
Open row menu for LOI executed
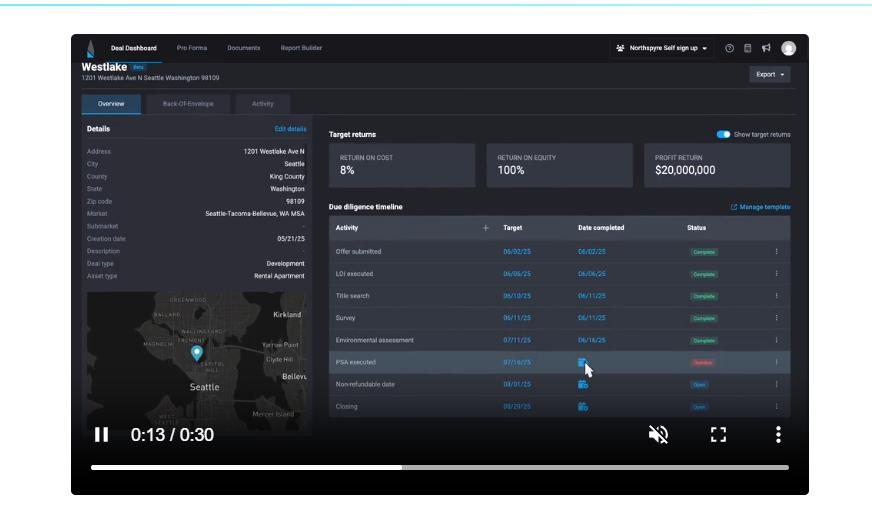click(x=776, y=274)
